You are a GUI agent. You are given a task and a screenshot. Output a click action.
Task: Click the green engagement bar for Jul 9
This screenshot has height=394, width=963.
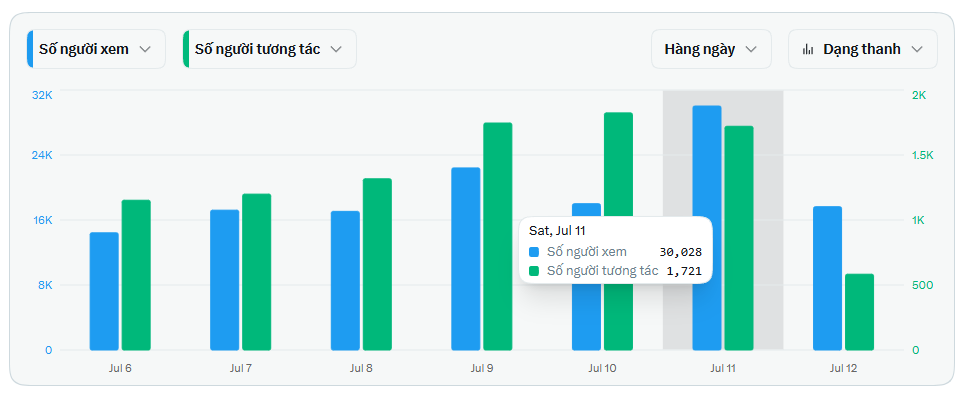coord(497,236)
